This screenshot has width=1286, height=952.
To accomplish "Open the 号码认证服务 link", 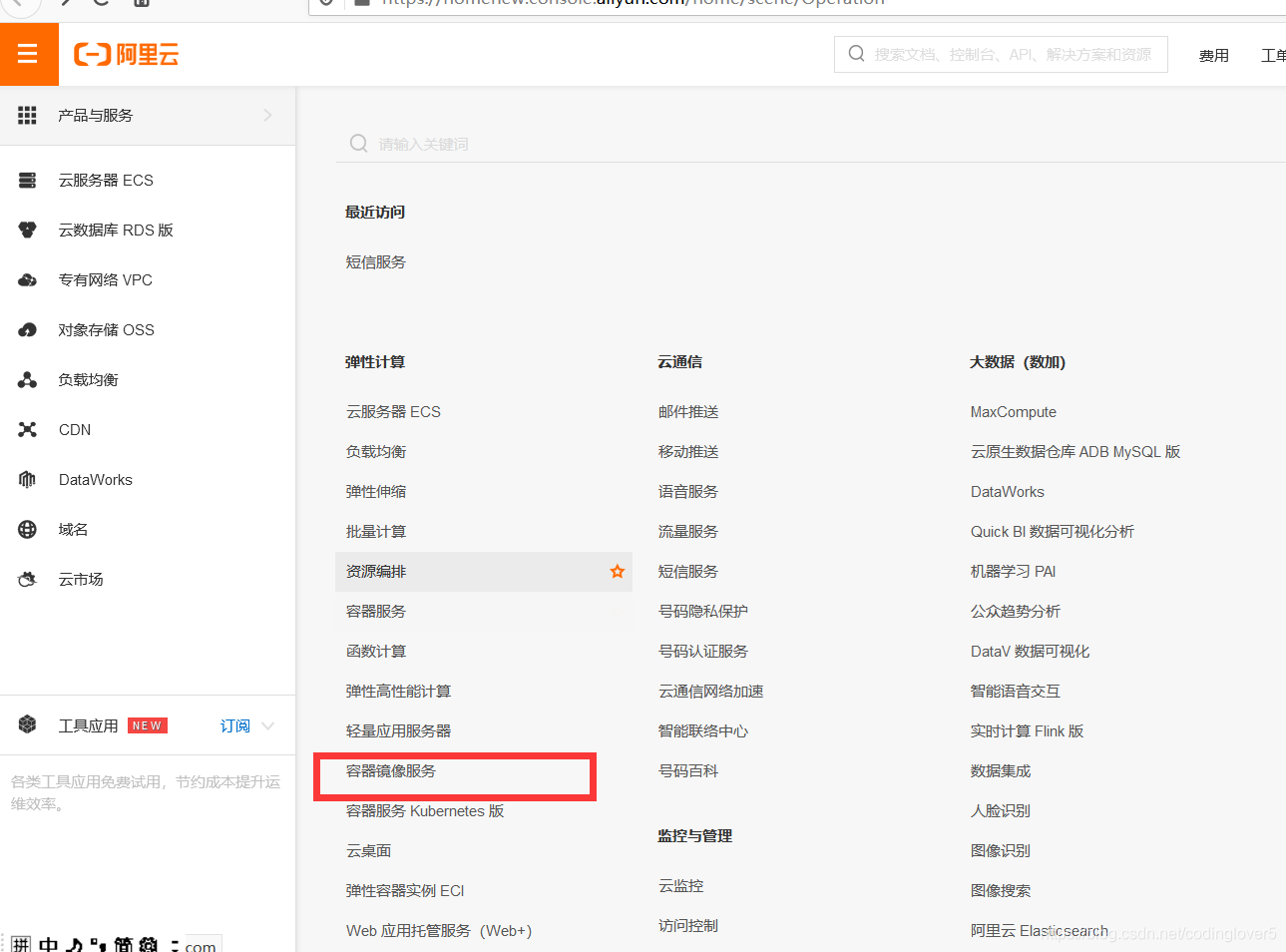I will point(703,652).
